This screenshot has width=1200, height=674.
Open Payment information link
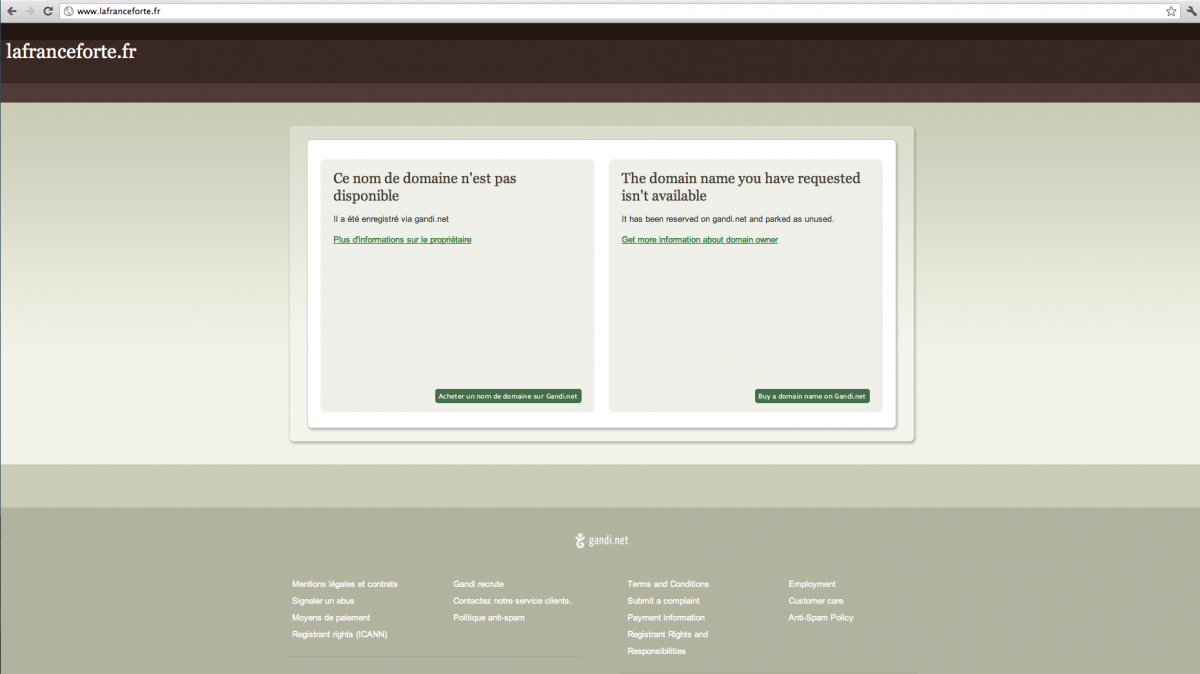[x=666, y=618]
